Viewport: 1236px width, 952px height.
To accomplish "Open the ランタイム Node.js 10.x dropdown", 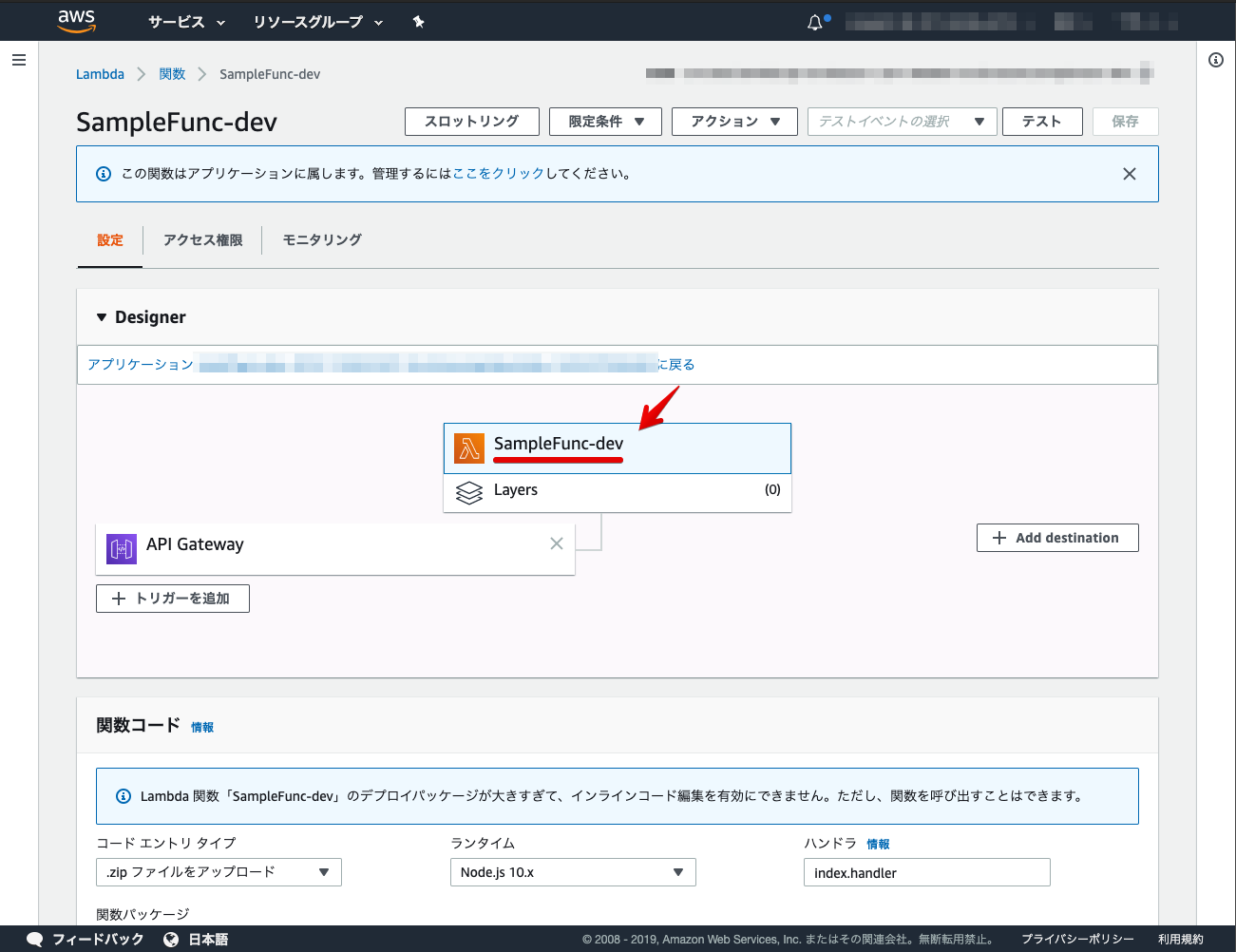I will point(573,872).
